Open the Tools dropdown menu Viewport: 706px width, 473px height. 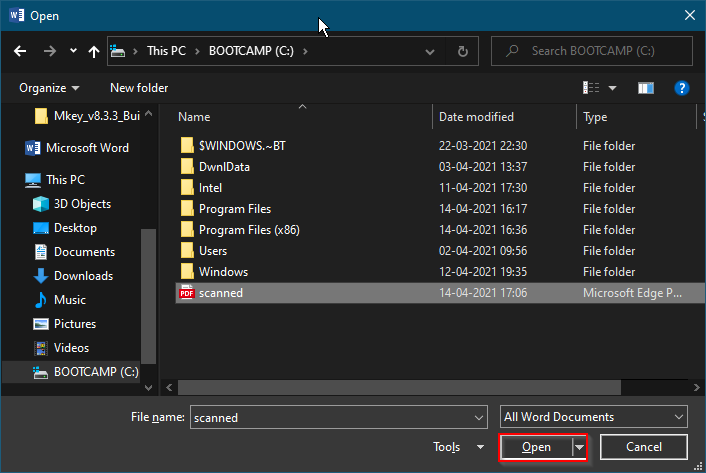[x=458, y=447]
